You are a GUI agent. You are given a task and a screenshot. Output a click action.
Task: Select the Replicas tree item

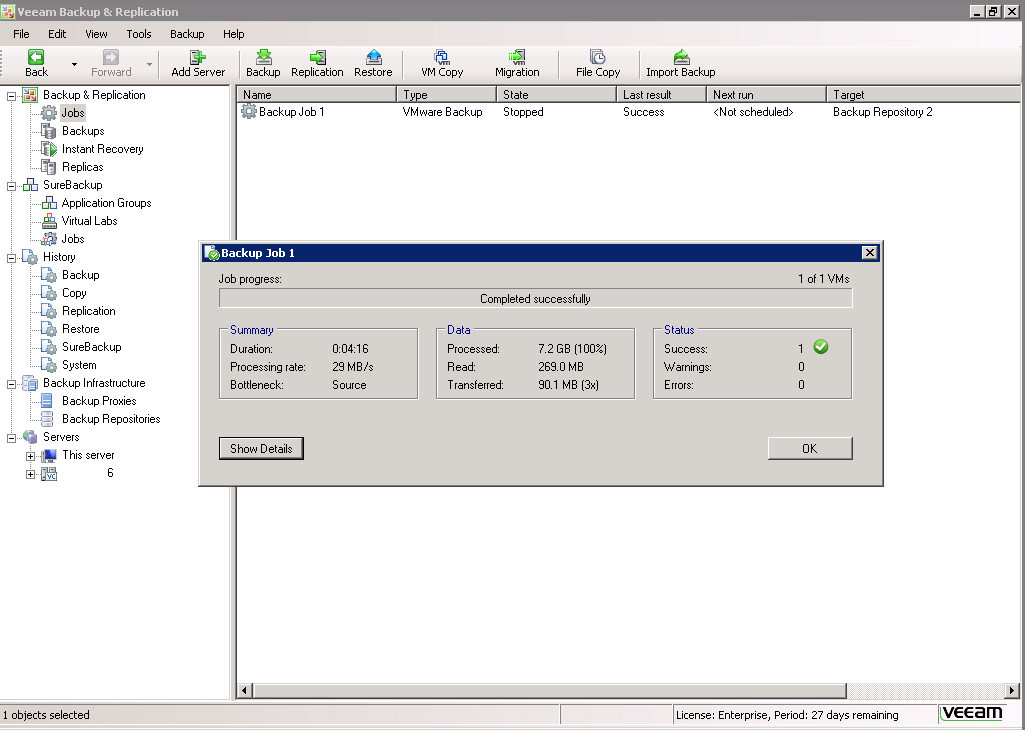coord(82,167)
